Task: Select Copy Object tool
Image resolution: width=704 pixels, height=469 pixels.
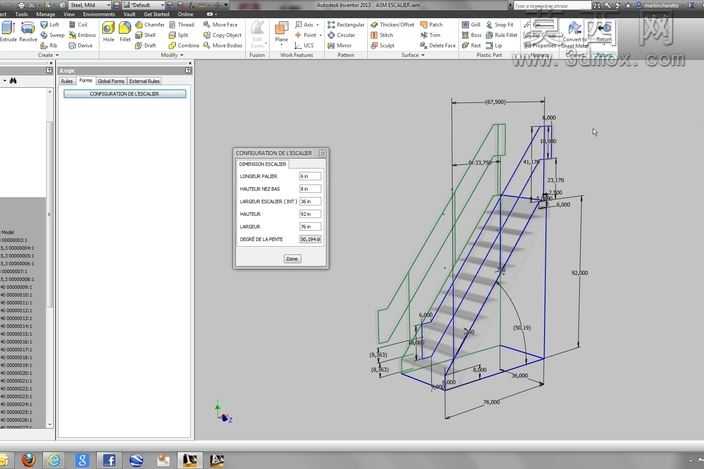Action: [222, 35]
